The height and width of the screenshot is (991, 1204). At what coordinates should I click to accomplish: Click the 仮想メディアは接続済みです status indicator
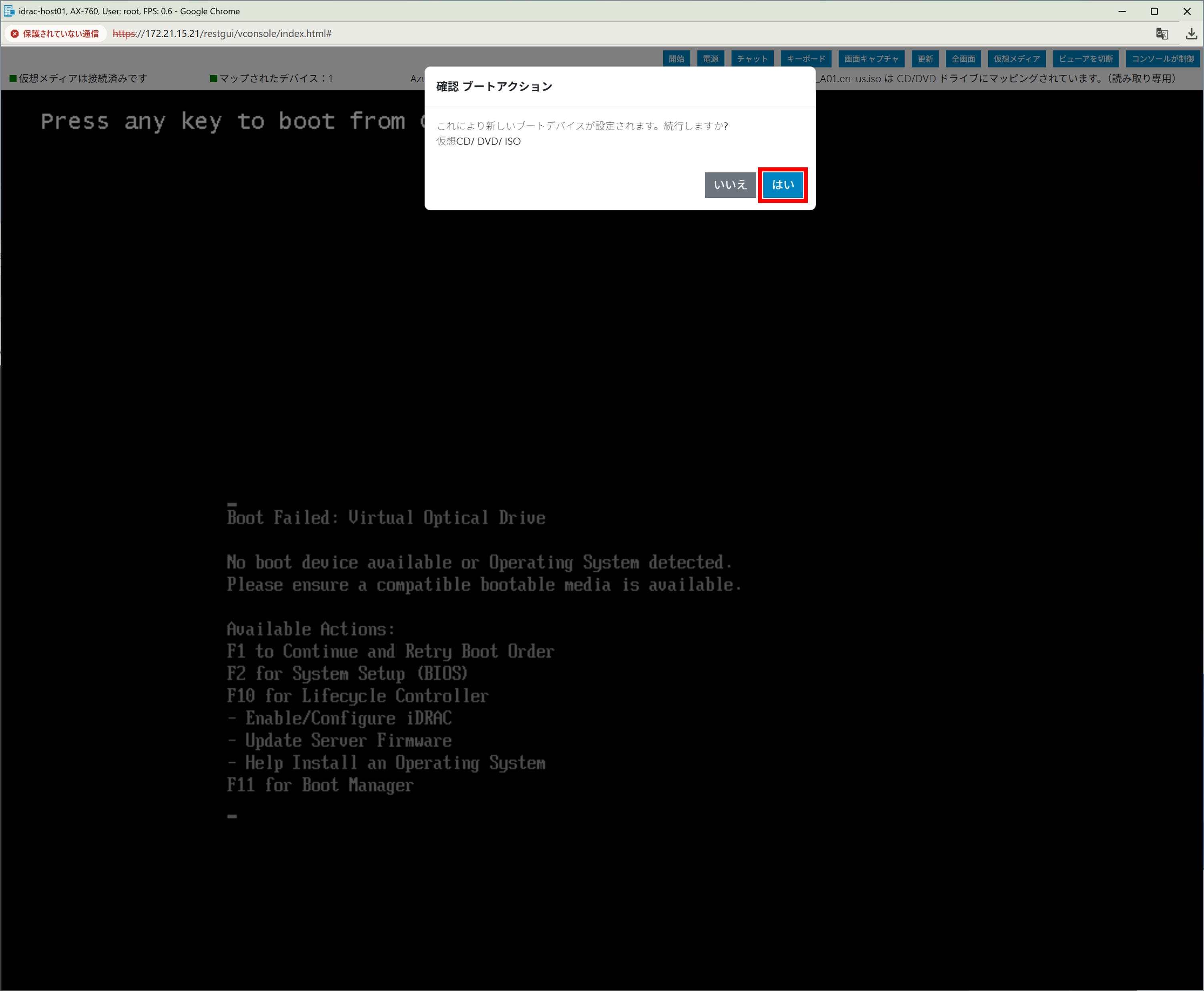pyautogui.click(x=78, y=79)
